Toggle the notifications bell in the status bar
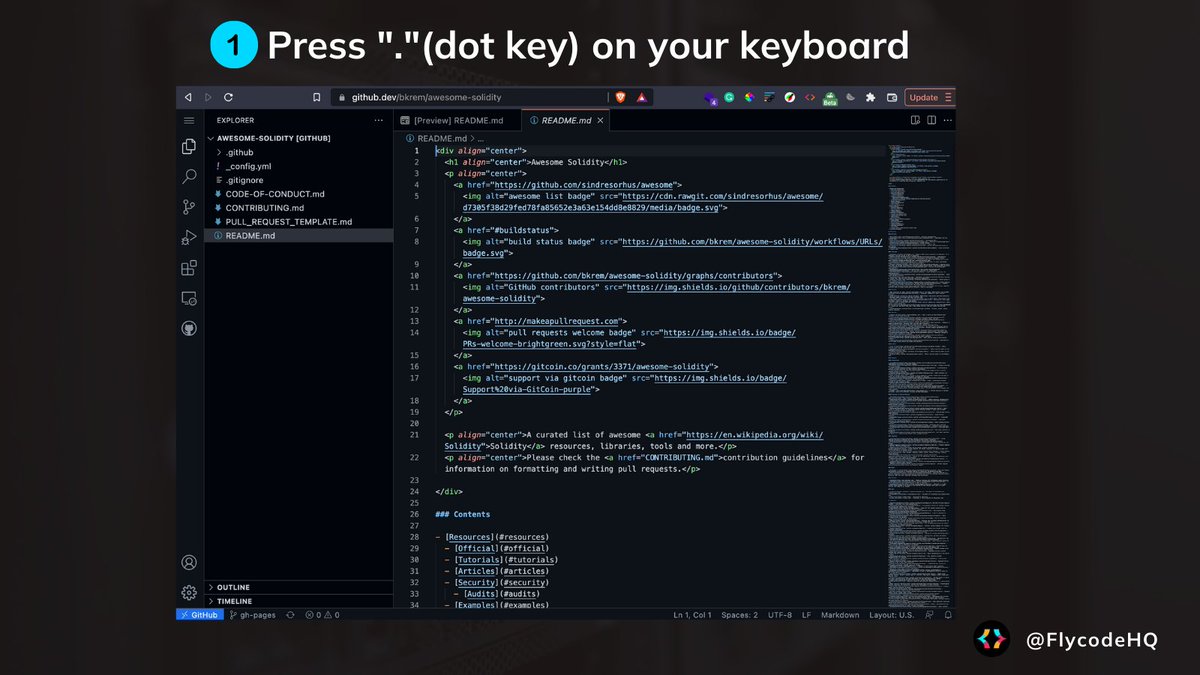 click(948, 614)
